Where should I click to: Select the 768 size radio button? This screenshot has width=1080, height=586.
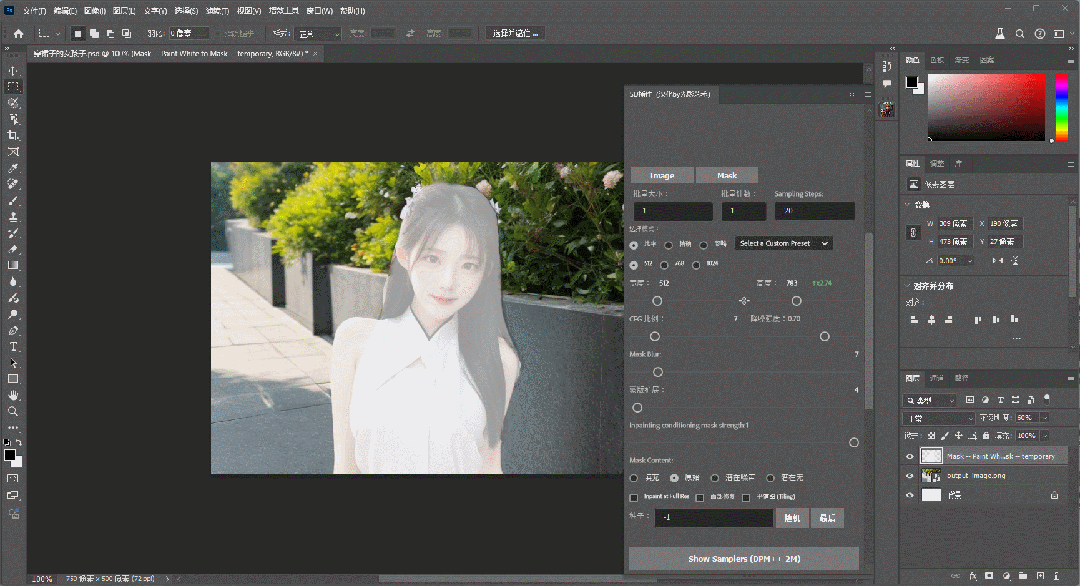(x=664, y=265)
